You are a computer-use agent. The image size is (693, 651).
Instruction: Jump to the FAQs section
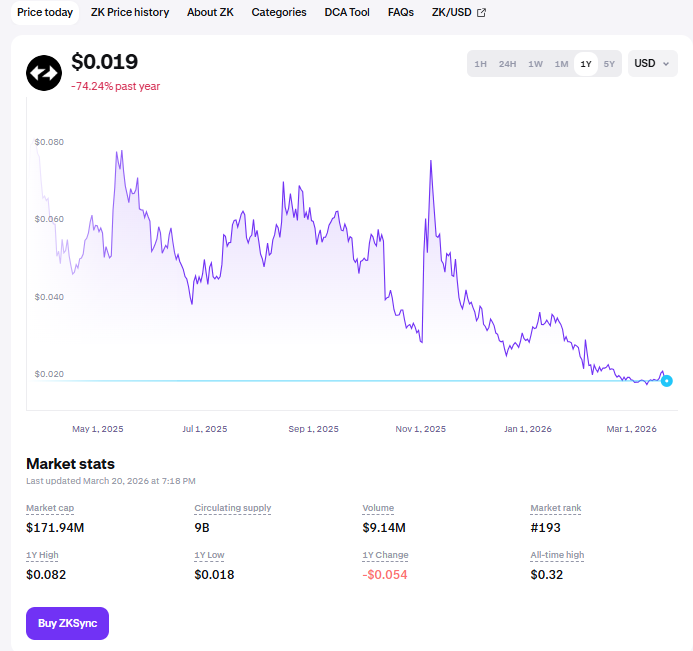401,13
